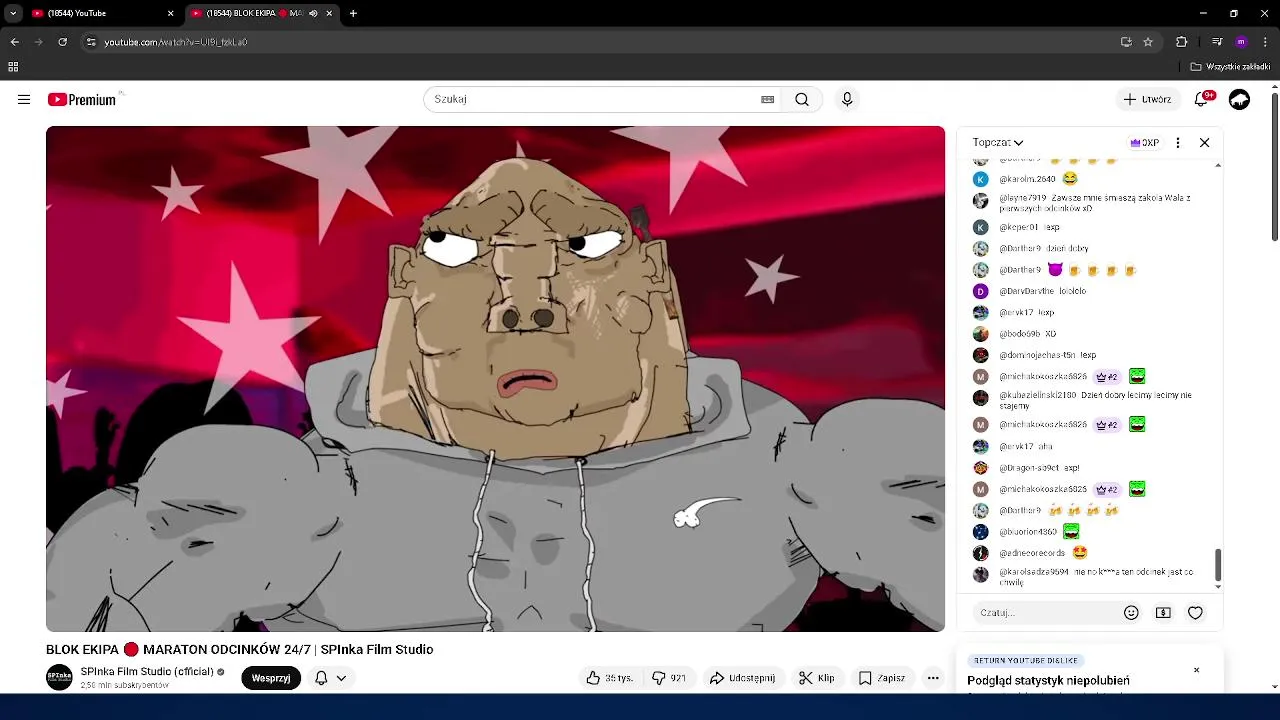The width and height of the screenshot is (1280, 720).
Task: Click @michakokoszka5825's top #2 crown badge
Action: click(1106, 377)
